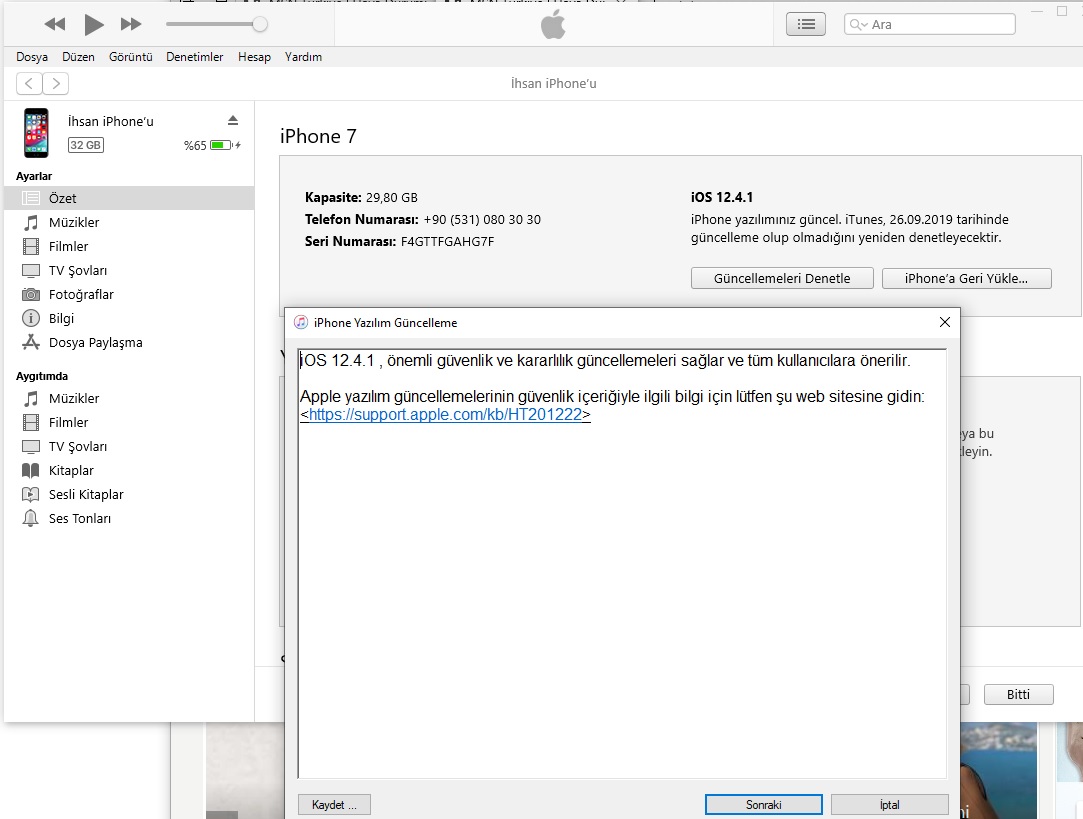Click the Bilgi info circle icon
Viewport: 1083px width, 819px height.
pyautogui.click(x=31, y=318)
